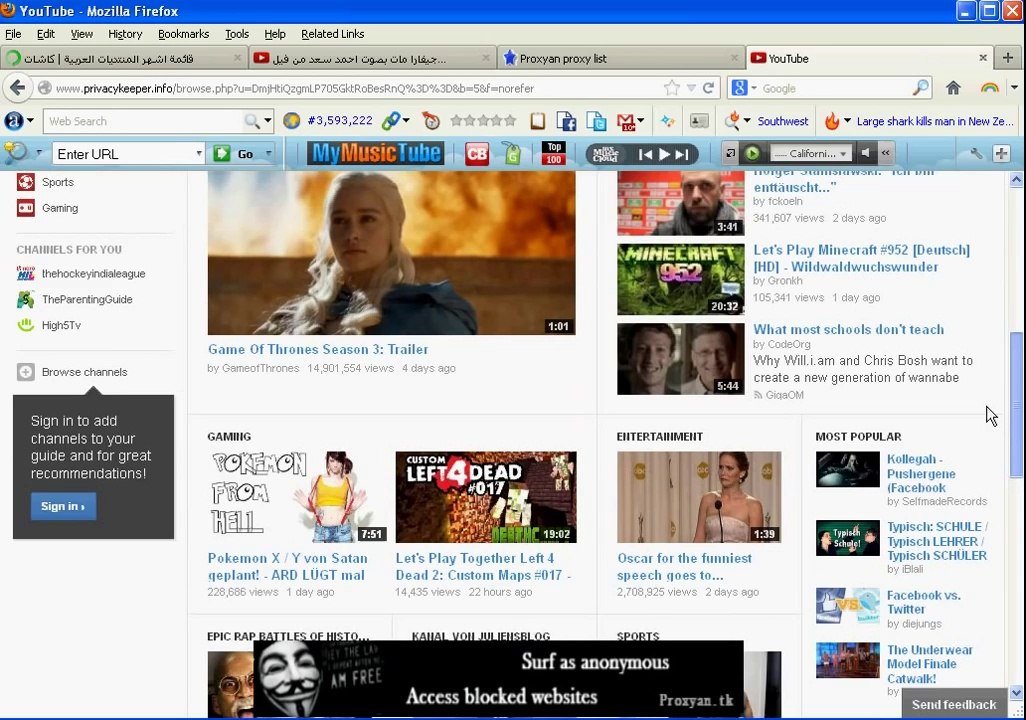1026x720 pixels.
Task: Open the weather Southwest dropdown arrow
Action: coord(747,121)
